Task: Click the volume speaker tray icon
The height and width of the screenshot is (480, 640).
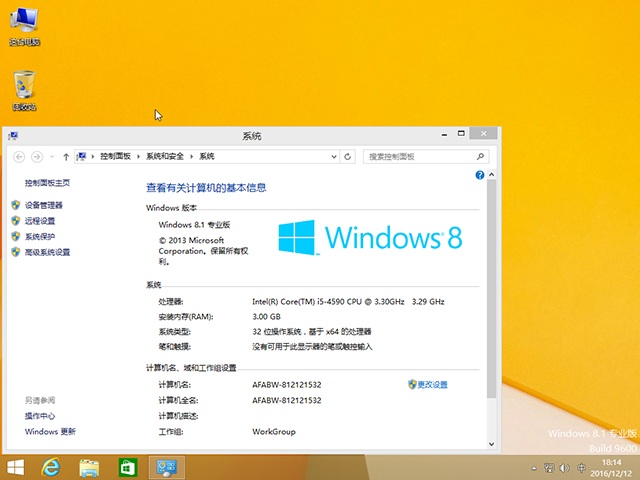Action: (x=565, y=468)
